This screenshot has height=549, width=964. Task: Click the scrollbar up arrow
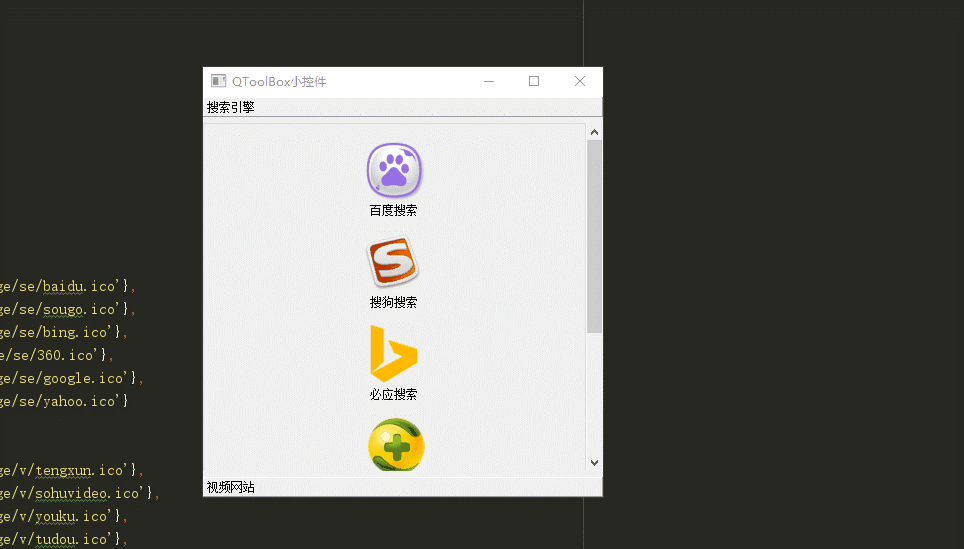pyautogui.click(x=594, y=132)
